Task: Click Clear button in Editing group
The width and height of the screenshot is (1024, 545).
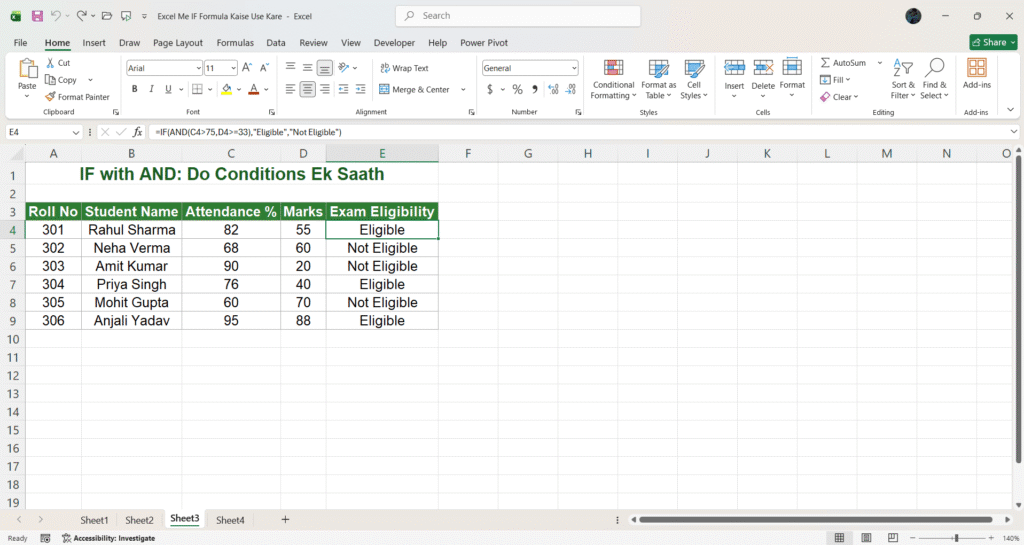Action: (x=839, y=97)
